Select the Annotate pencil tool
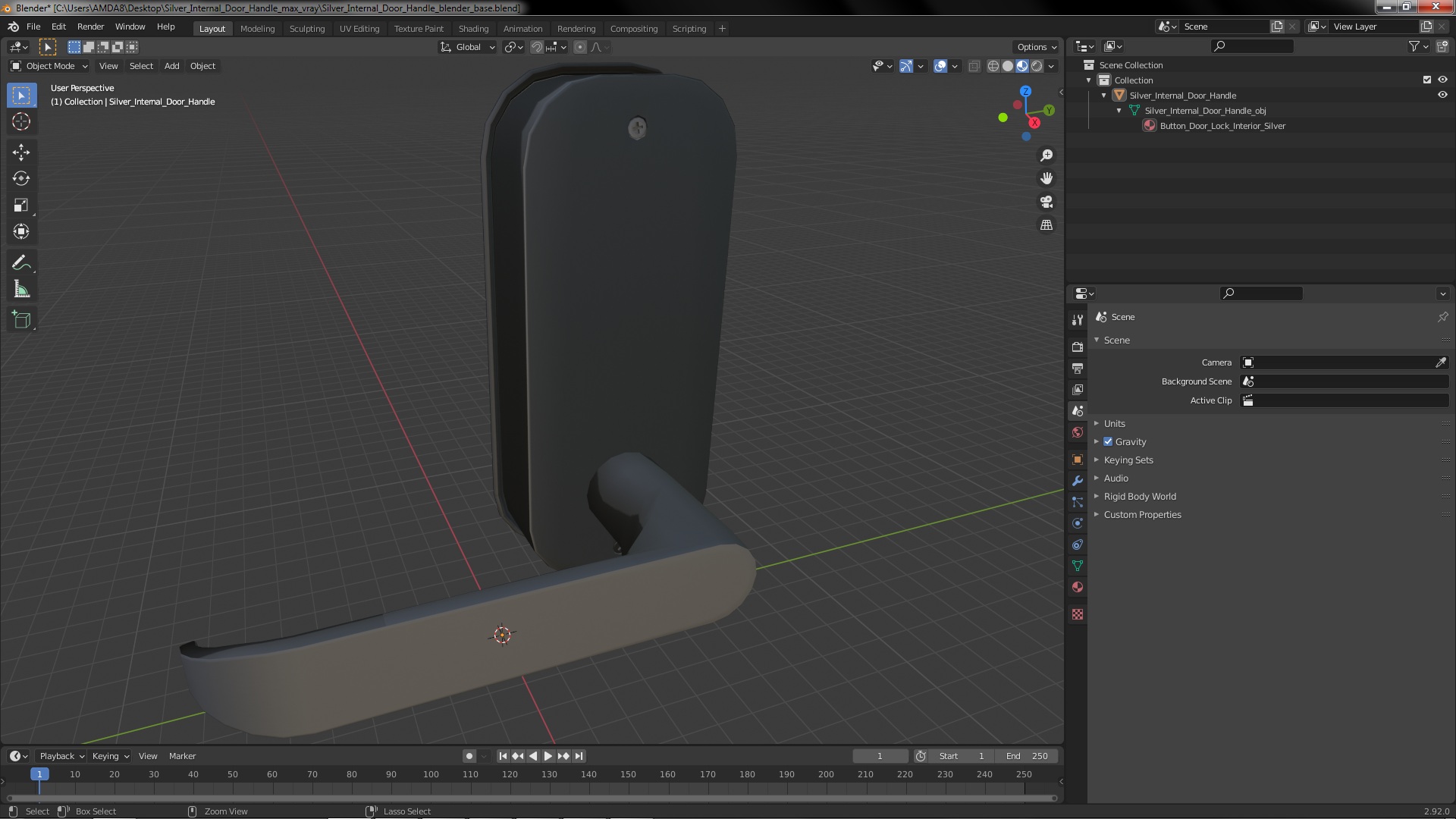The image size is (1456, 819). point(21,263)
